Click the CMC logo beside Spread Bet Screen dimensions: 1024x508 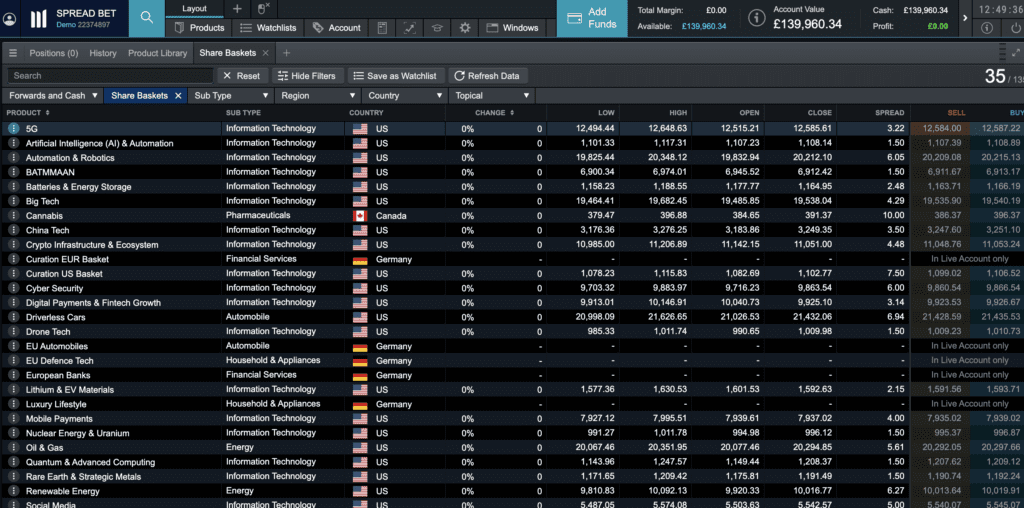[38, 19]
